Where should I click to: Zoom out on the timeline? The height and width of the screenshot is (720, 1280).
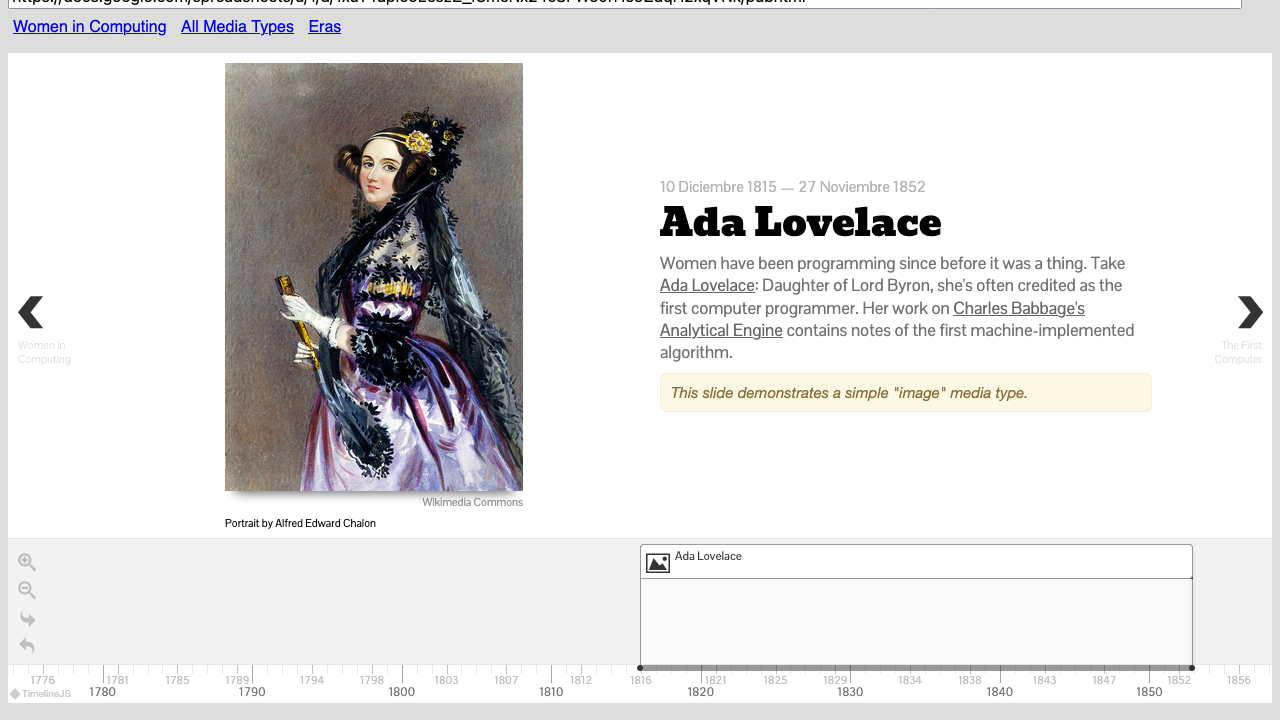point(27,590)
